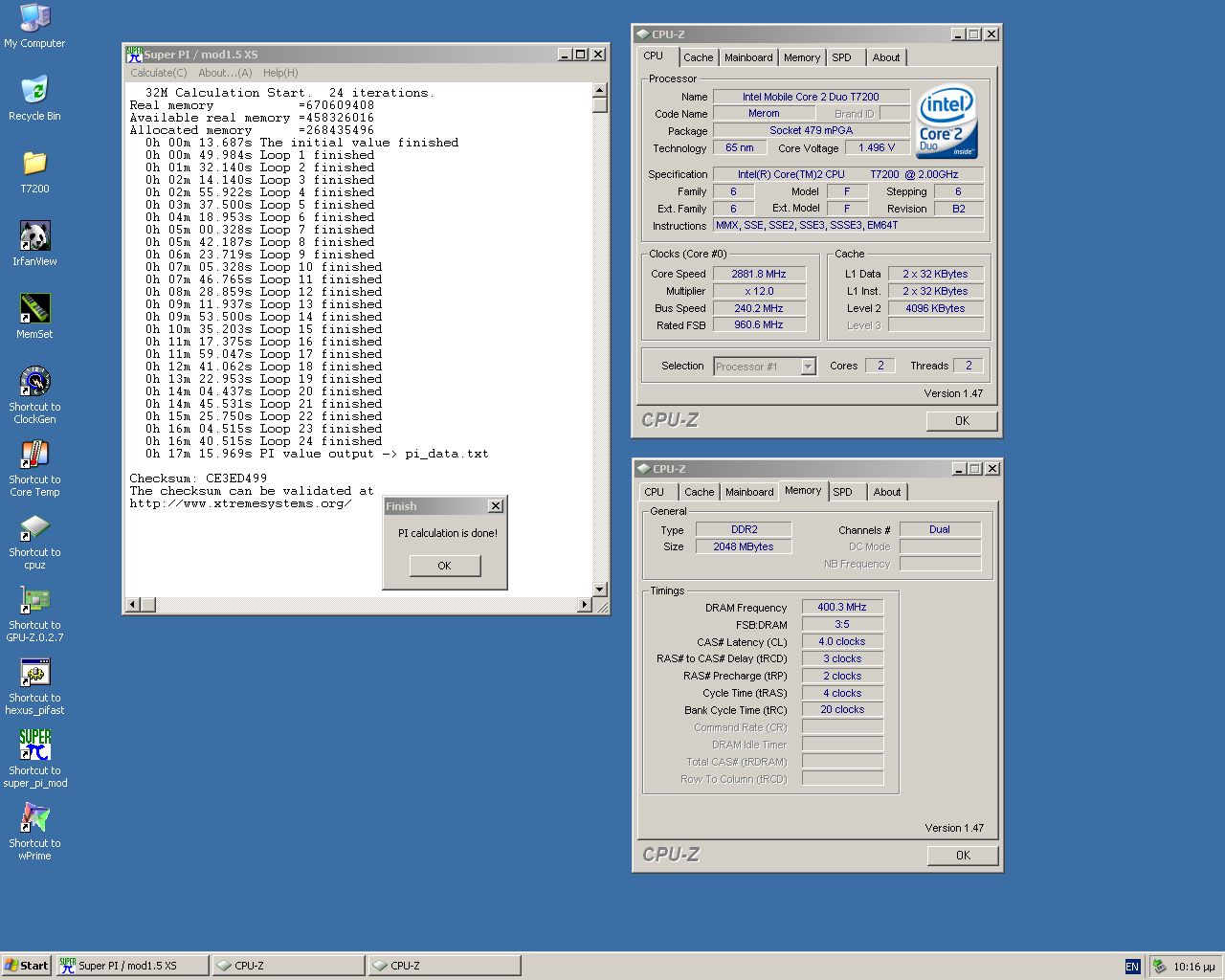The height and width of the screenshot is (980, 1225).
Task: Click the Channels # value Dual
Action: tap(940, 529)
